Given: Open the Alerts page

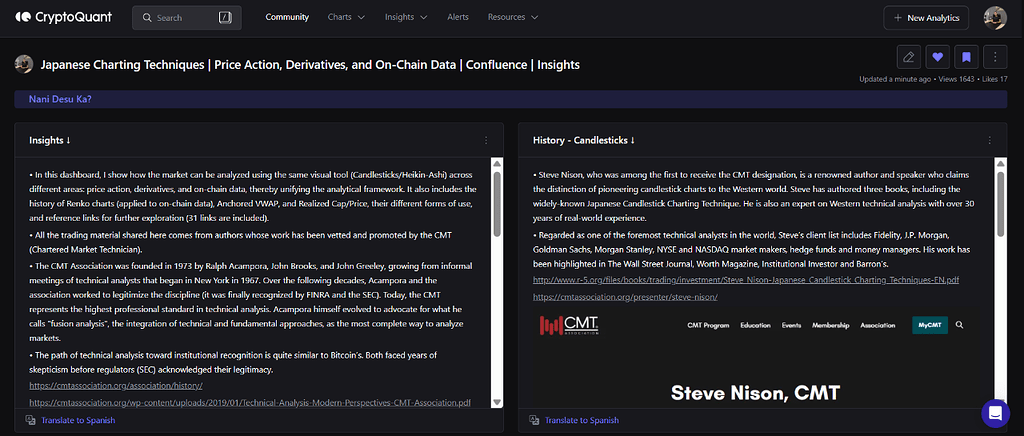Looking at the screenshot, I should (458, 18).
